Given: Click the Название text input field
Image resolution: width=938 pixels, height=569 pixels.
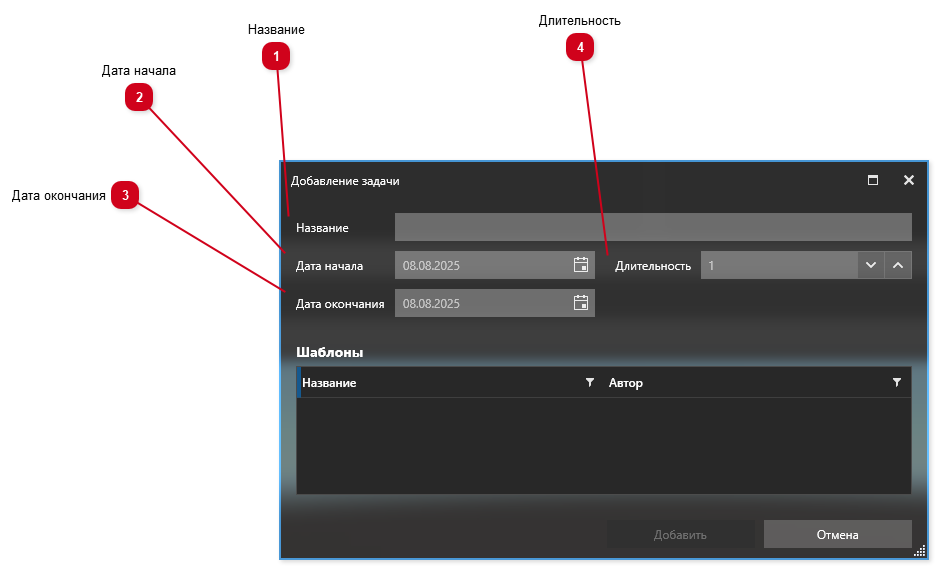Looking at the screenshot, I should [652, 227].
